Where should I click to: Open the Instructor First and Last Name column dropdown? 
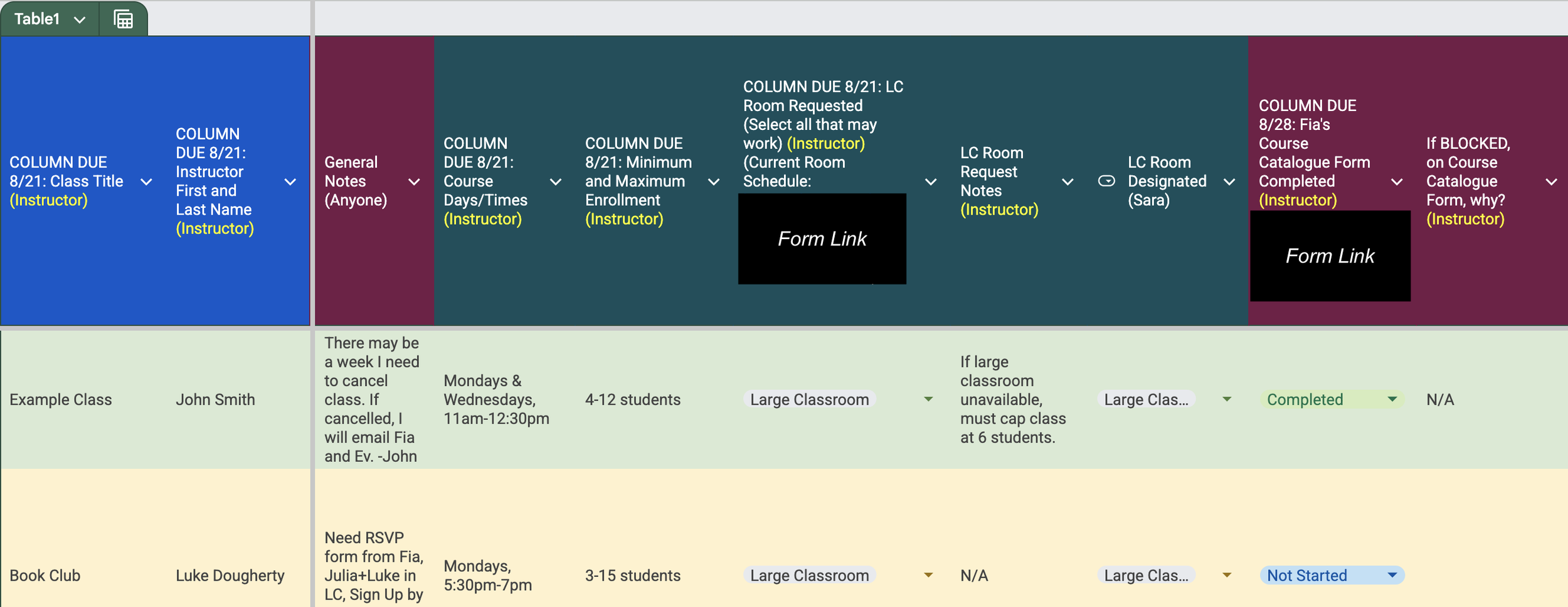[x=290, y=182]
